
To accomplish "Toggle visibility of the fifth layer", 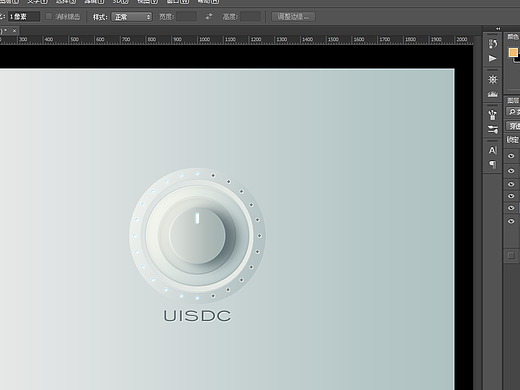I will pos(511,208).
